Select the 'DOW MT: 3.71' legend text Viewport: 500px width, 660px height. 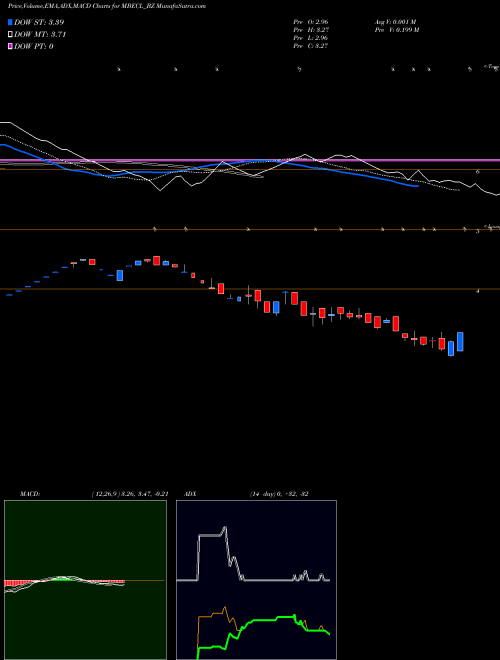40,35
